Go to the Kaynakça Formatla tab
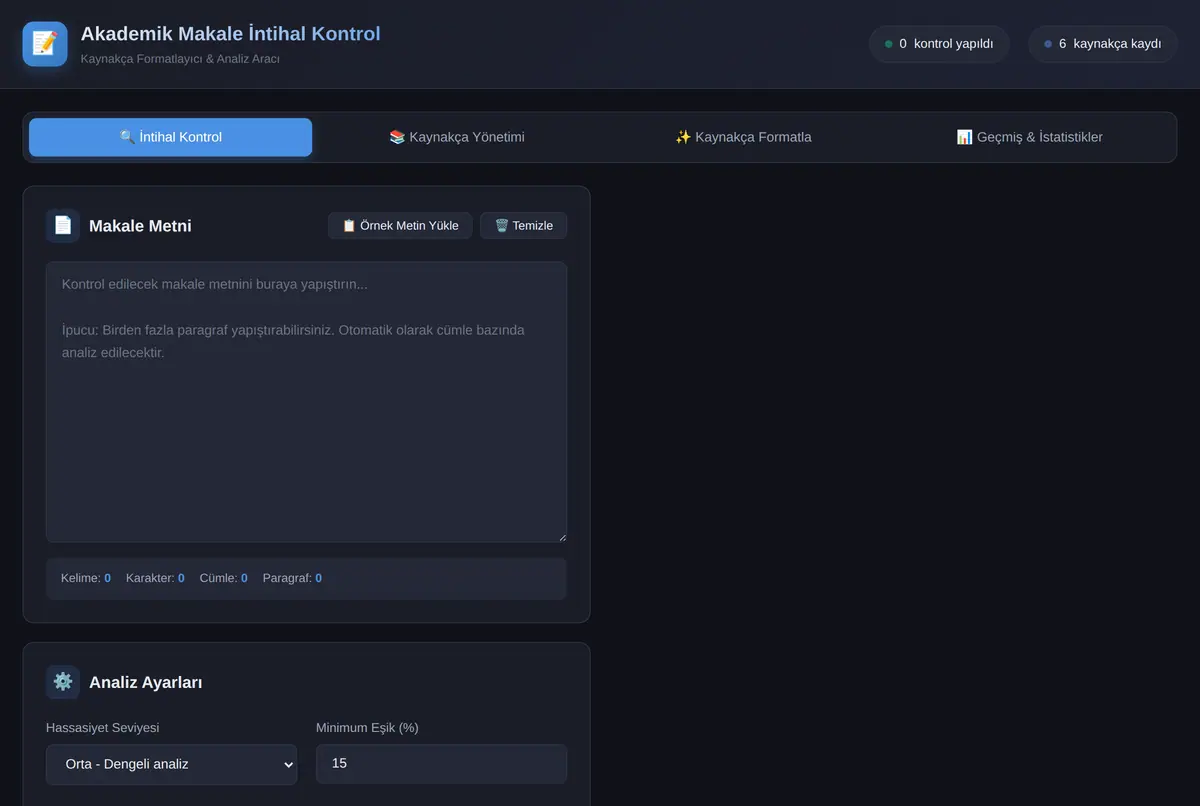The height and width of the screenshot is (806, 1200). tap(743, 137)
